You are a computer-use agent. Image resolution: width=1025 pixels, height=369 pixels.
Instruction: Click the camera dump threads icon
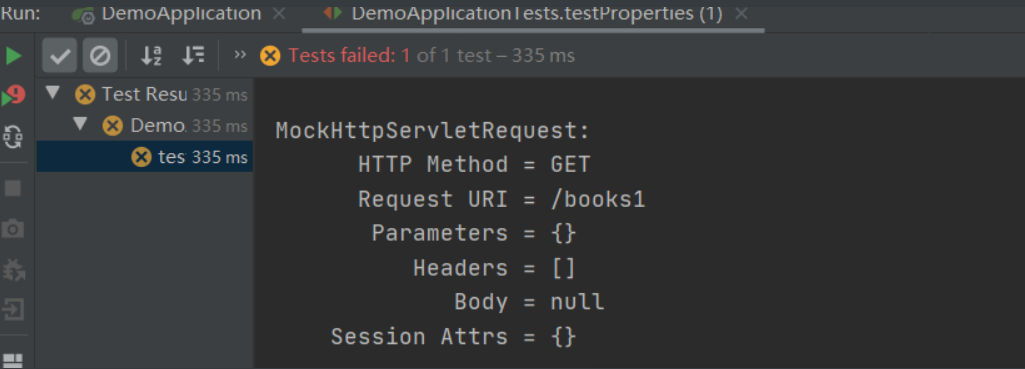[13, 229]
